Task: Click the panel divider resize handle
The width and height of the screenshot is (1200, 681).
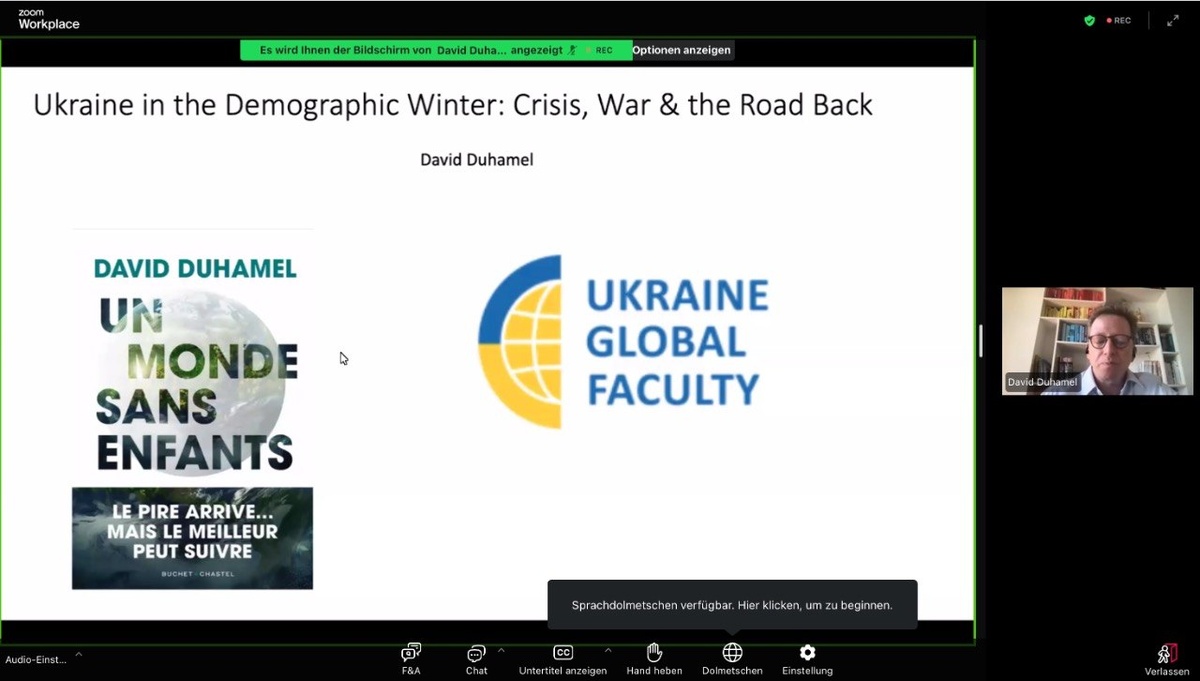Action: (x=980, y=341)
